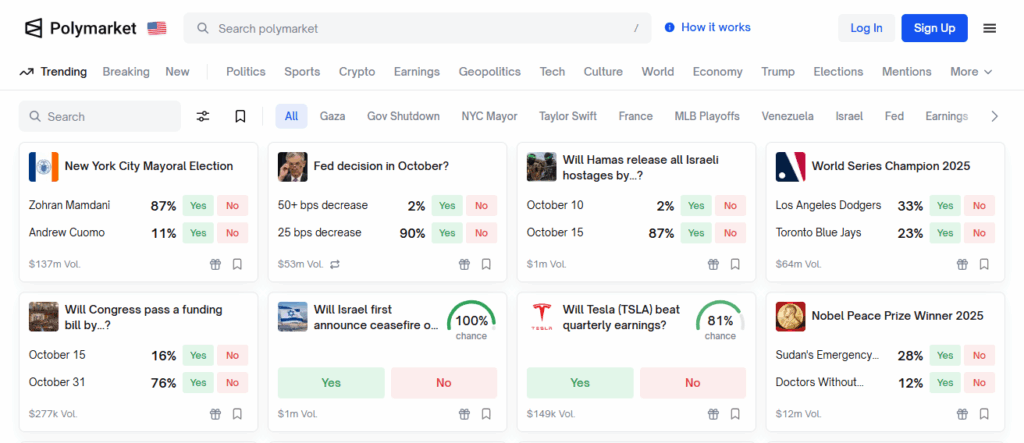This screenshot has width=1024, height=443.
Task: Click the 81% chance gauge on Tesla card
Action: pos(720,322)
